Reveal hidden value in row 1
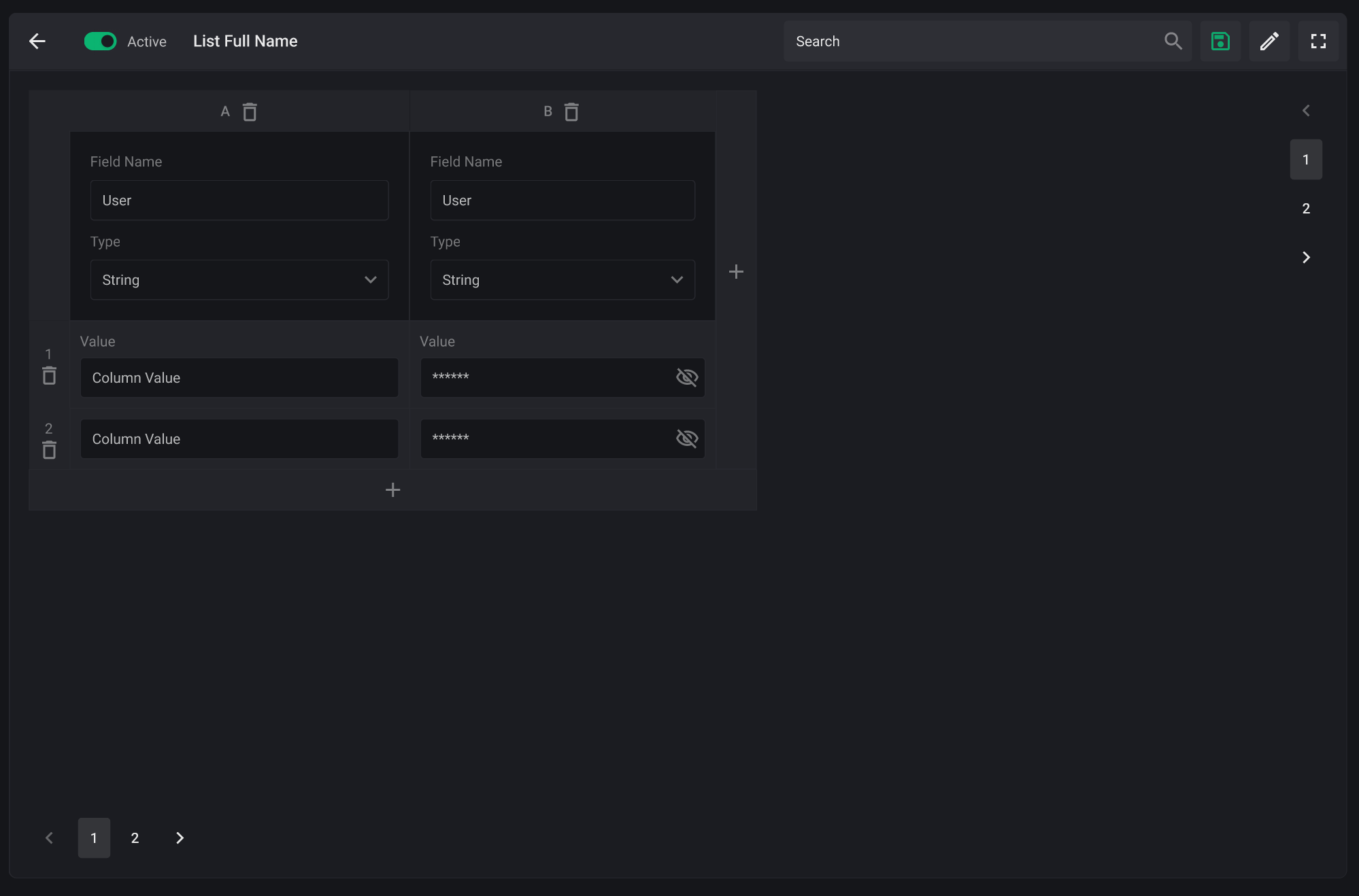Viewport: 1359px width, 896px height. (x=687, y=377)
